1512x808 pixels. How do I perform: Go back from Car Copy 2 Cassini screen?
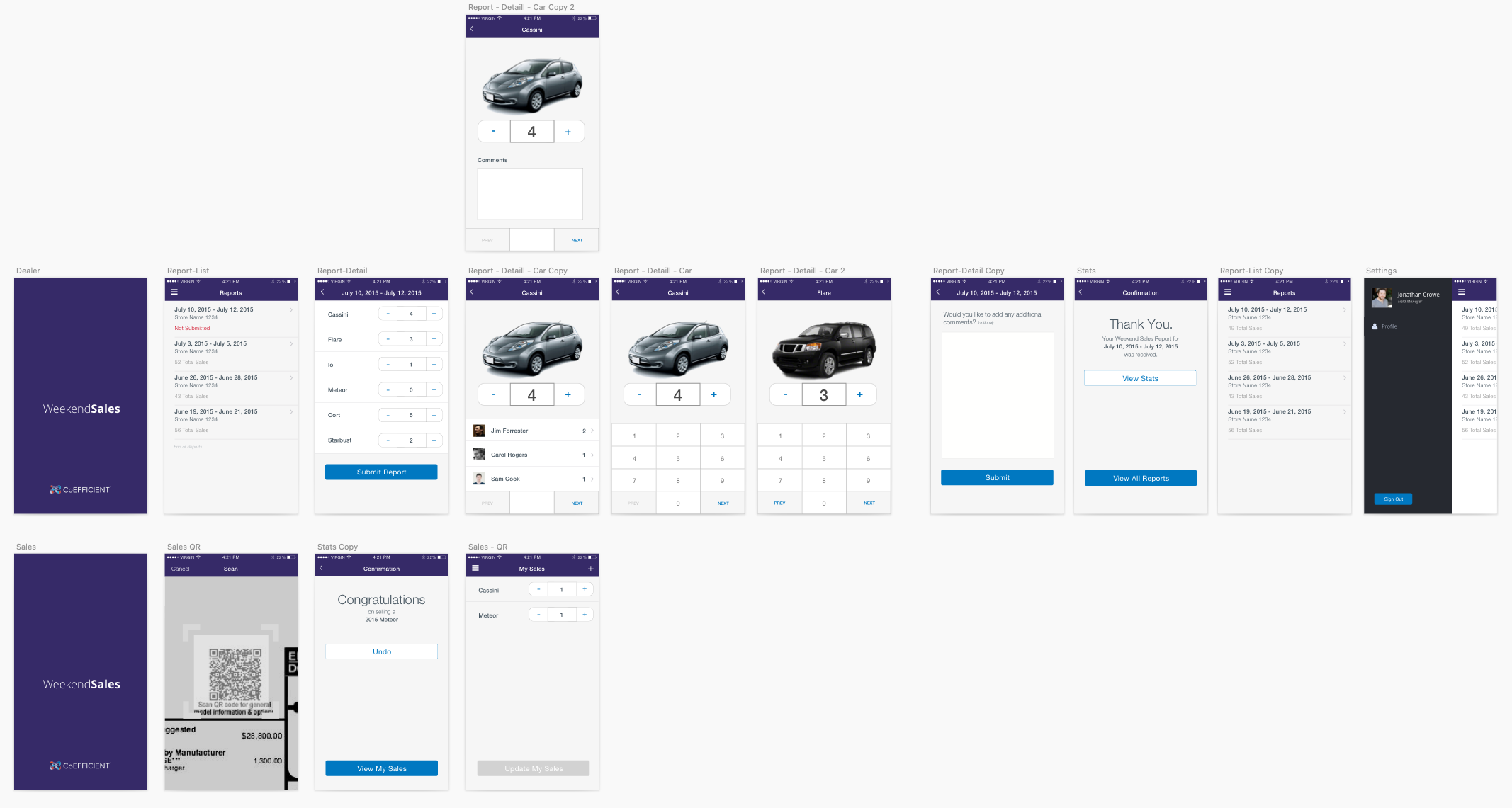[x=472, y=29]
